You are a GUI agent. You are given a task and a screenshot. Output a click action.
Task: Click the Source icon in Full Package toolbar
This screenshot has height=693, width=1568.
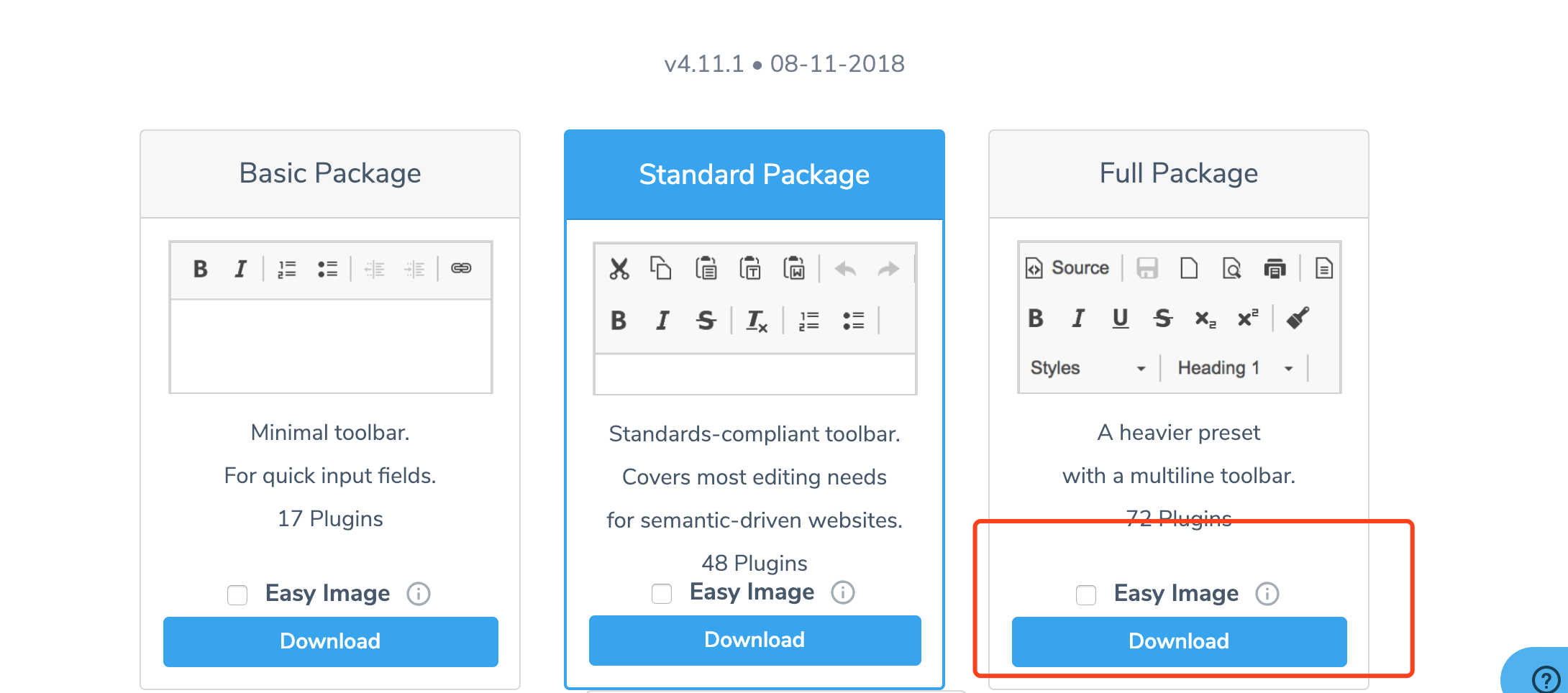pos(1067,267)
